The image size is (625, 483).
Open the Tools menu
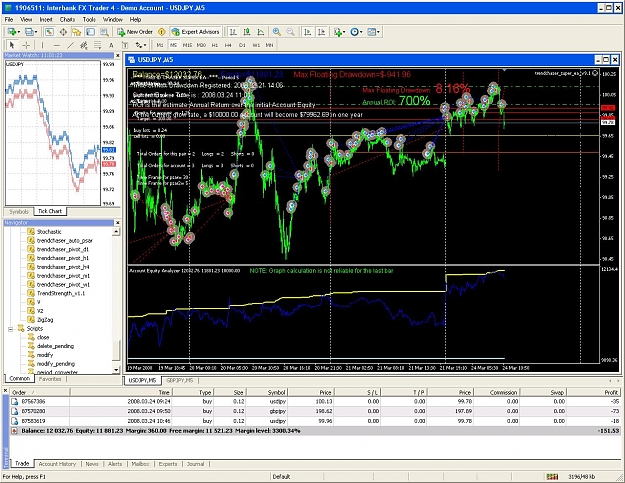click(x=89, y=19)
